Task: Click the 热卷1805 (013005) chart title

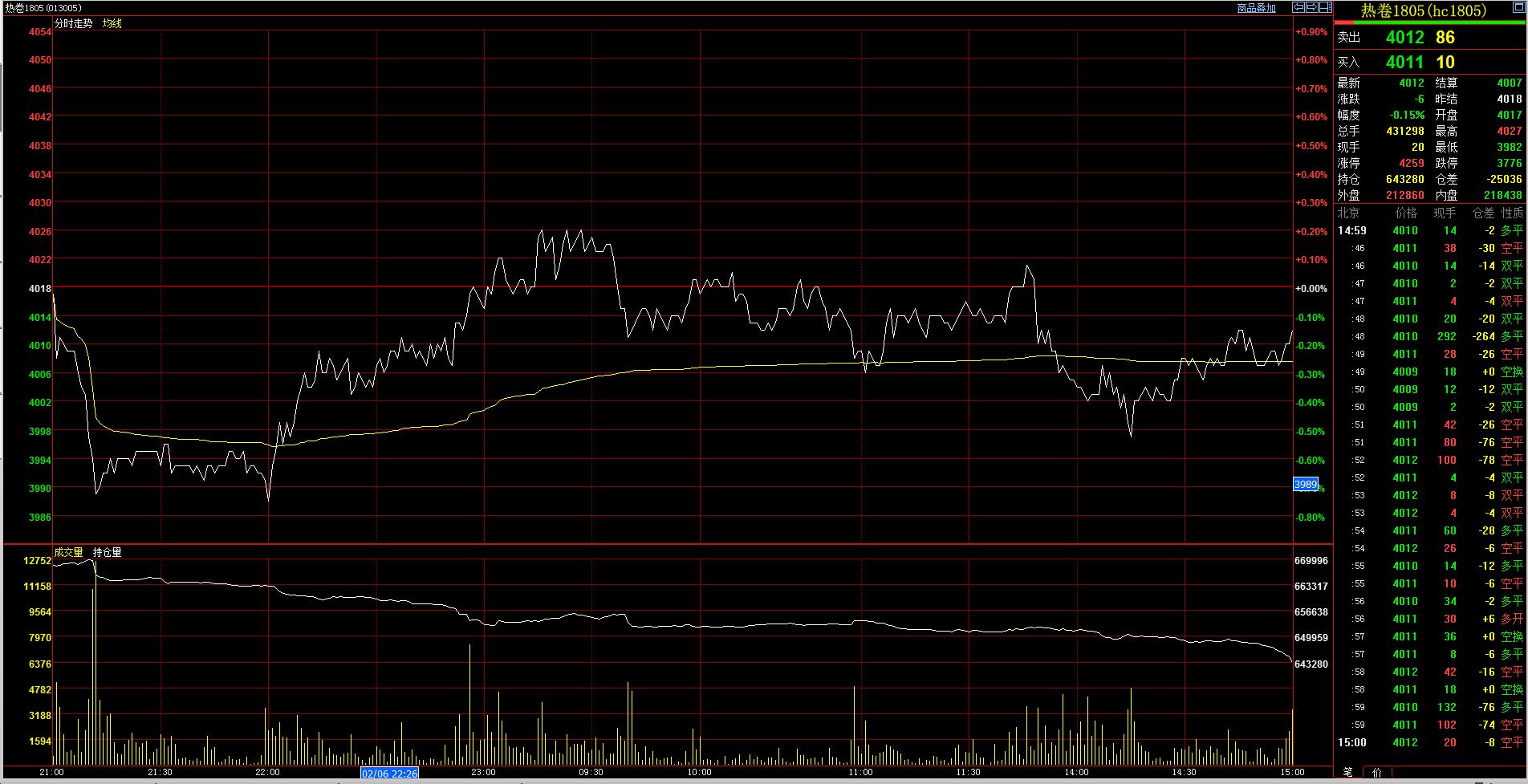Action: click(x=43, y=8)
